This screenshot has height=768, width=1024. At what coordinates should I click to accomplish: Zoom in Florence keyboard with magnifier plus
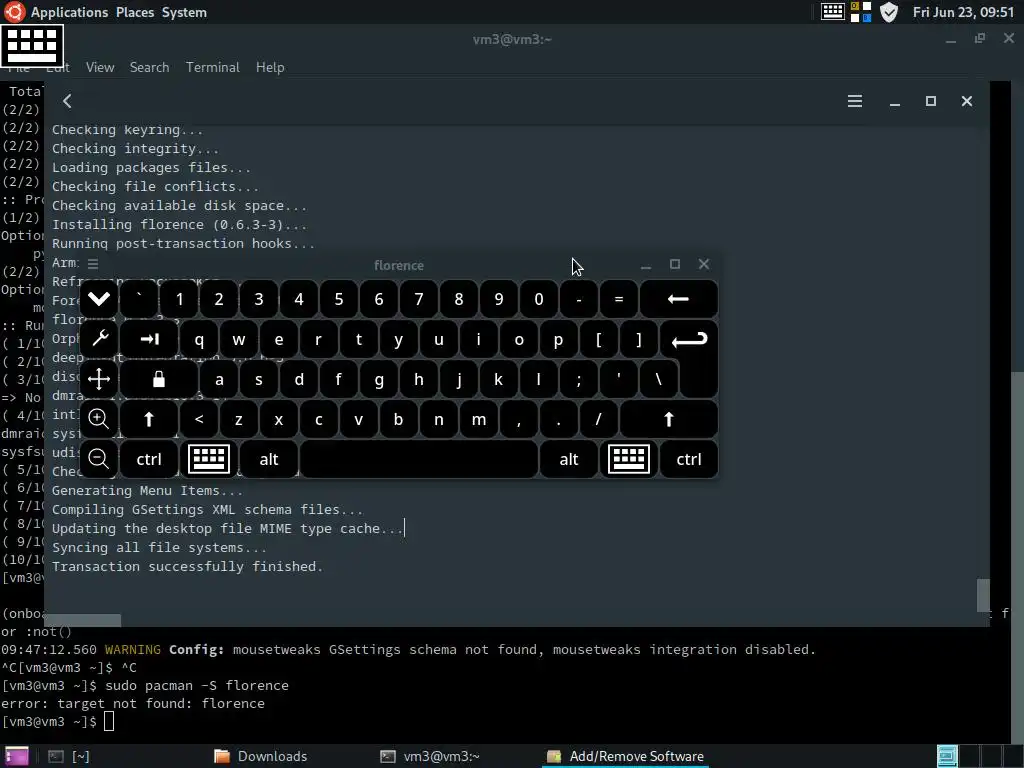tap(99, 419)
